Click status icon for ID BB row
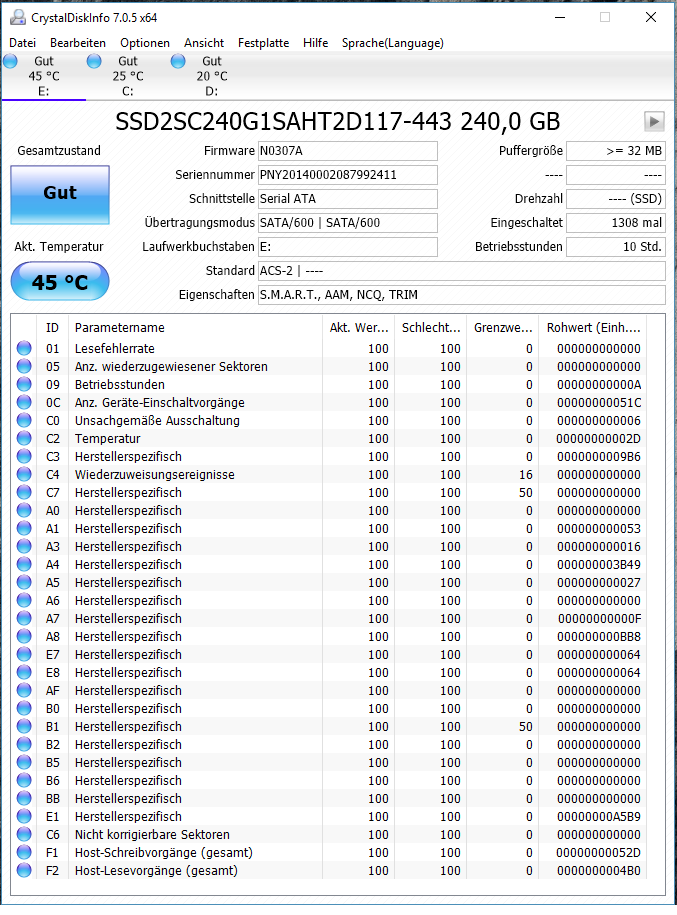Image resolution: width=677 pixels, height=915 pixels. (x=24, y=798)
